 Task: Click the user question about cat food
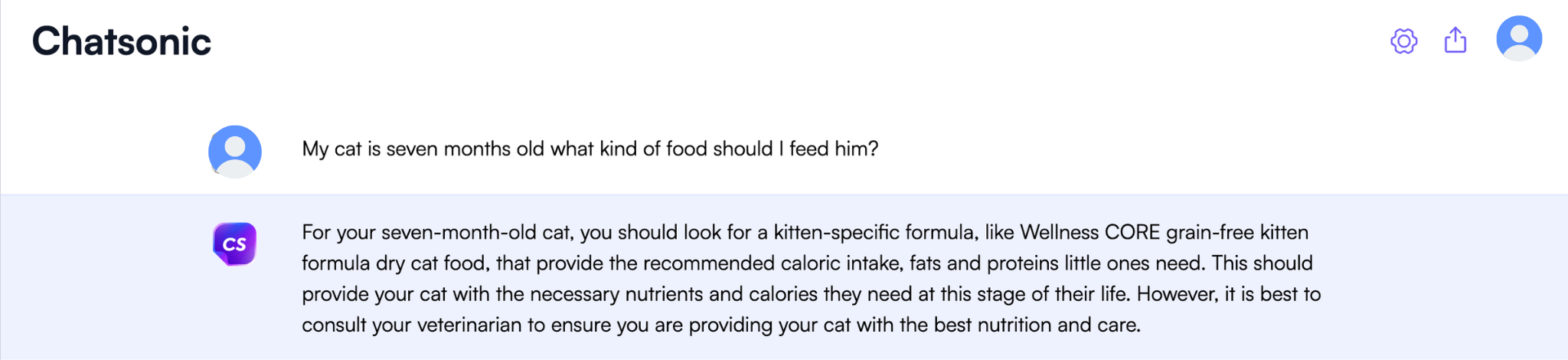(590, 149)
